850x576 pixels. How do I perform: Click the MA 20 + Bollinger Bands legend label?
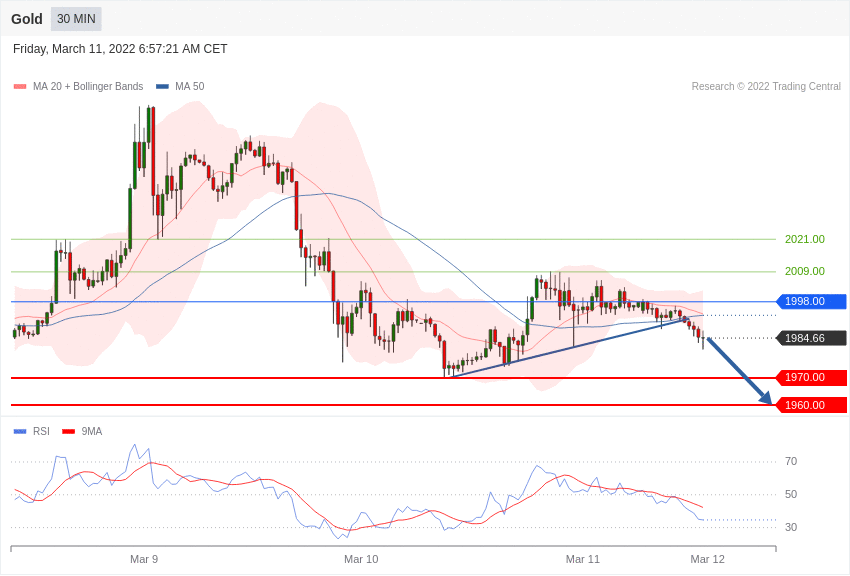(88, 86)
